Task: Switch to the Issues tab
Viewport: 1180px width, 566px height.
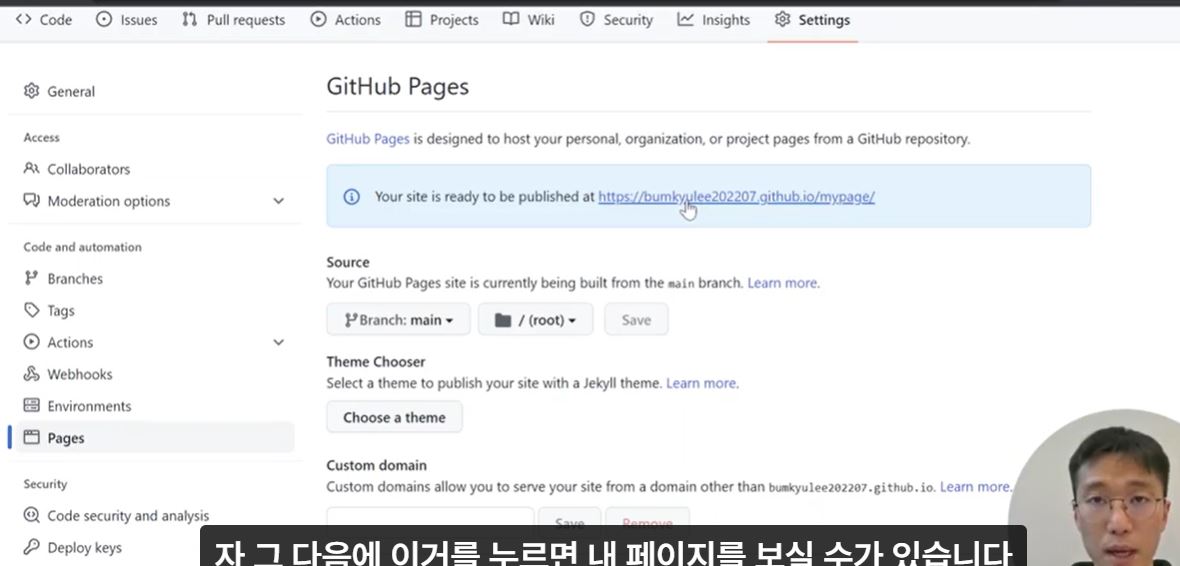Action: (x=126, y=20)
